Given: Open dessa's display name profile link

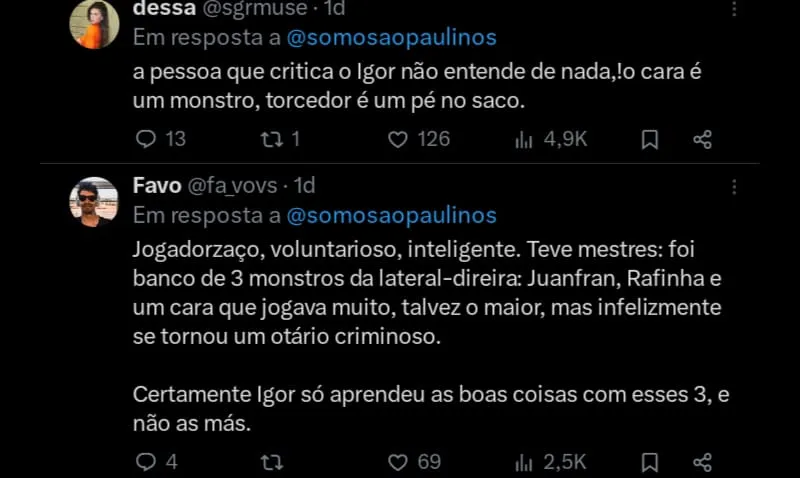Looking at the screenshot, I should 158,10.
